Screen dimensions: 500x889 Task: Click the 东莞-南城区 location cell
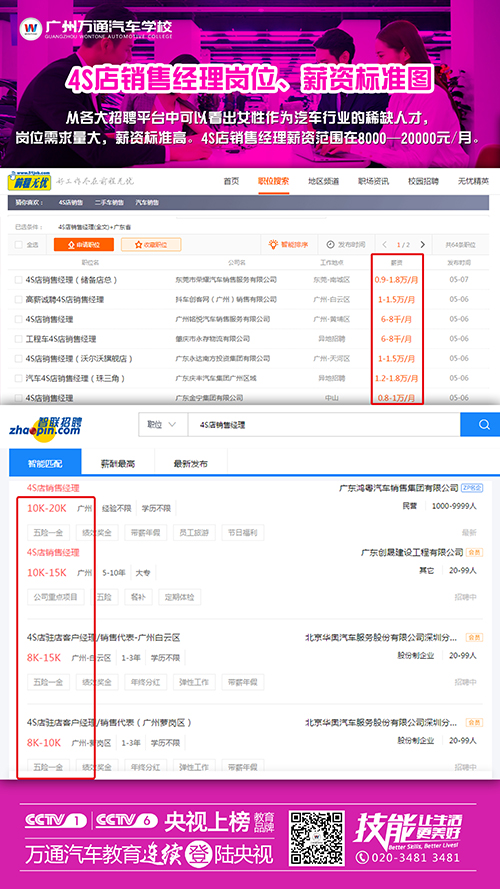[x=332, y=280]
